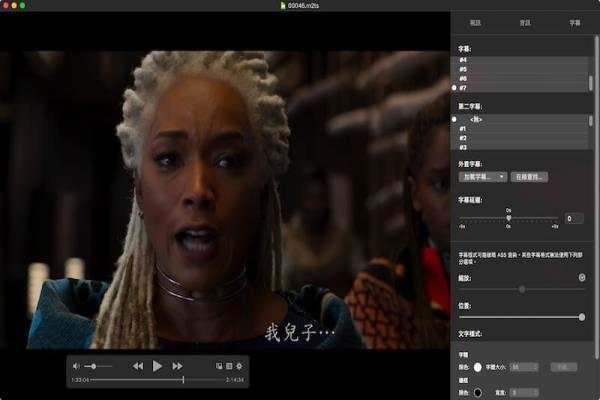
Task: Play the video with the play button
Action: pyautogui.click(x=157, y=366)
